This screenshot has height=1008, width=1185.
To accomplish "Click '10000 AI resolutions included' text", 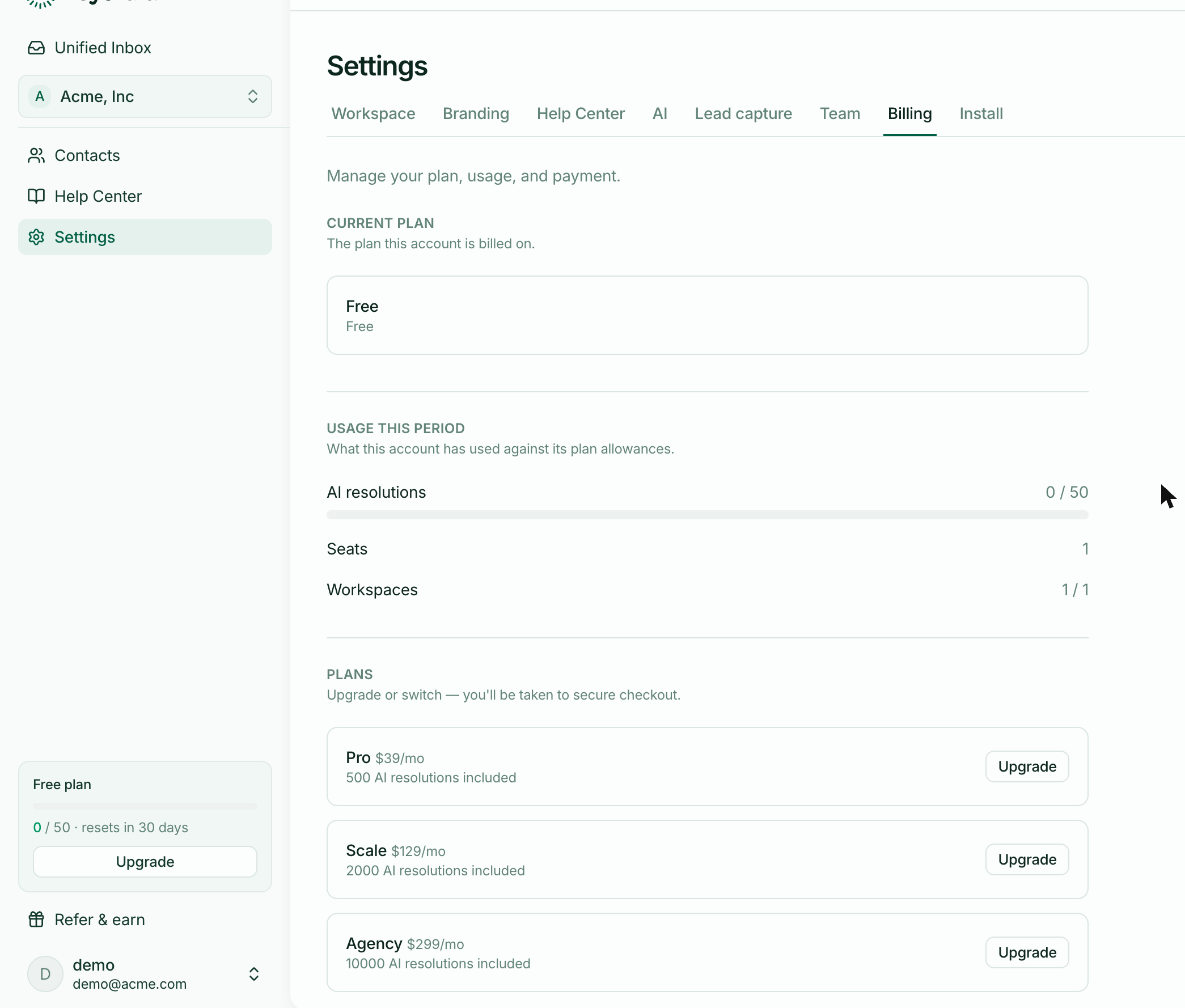I will [438, 963].
